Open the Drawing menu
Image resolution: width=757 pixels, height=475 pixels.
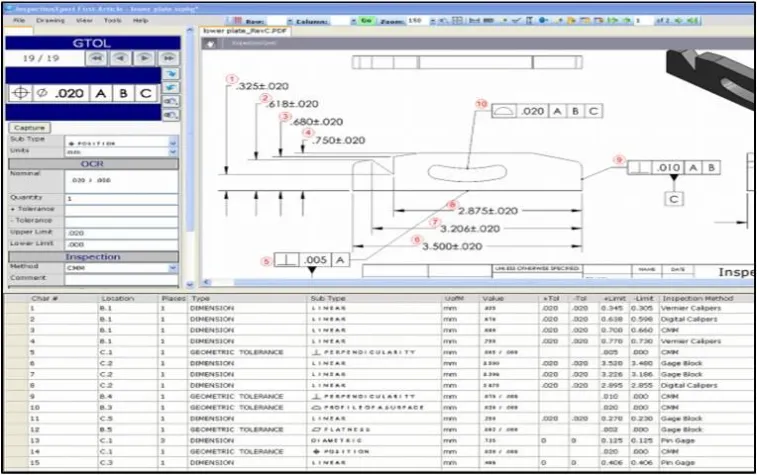[49, 19]
